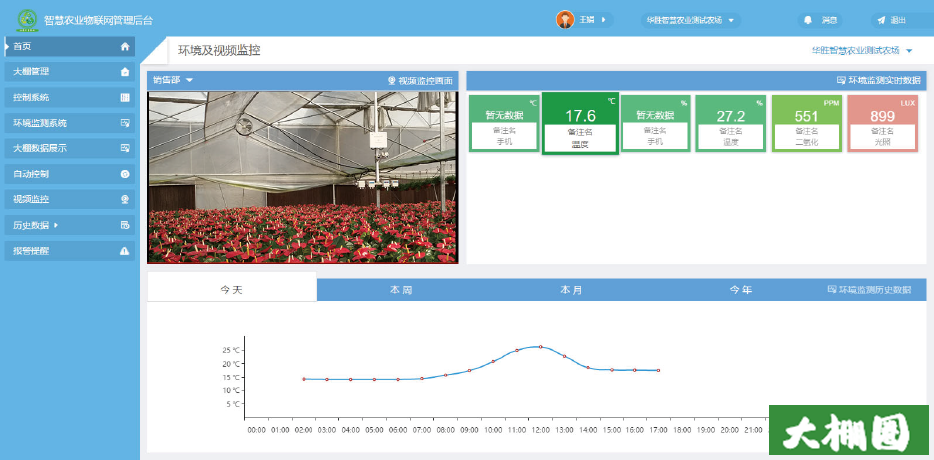The image size is (934, 460).
Task: Click the monitor icon beside 环境监测系统
Action: point(124,123)
